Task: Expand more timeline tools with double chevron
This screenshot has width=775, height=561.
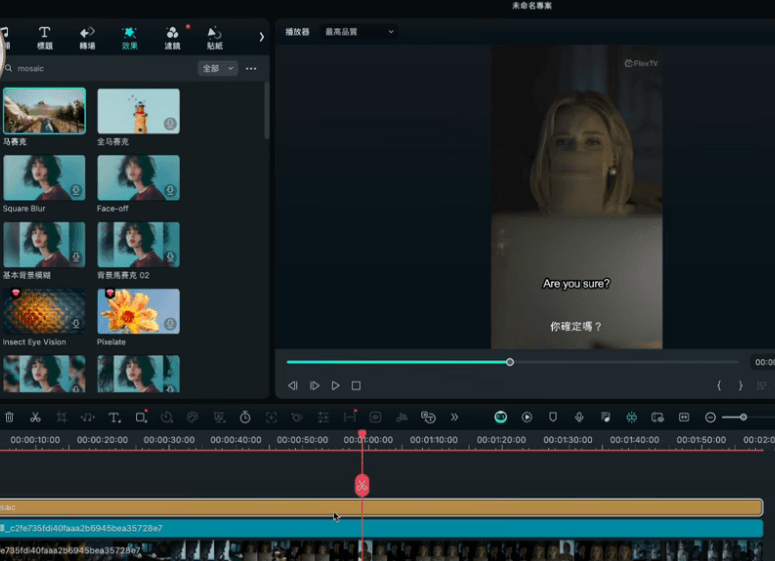Action: pos(454,417)
